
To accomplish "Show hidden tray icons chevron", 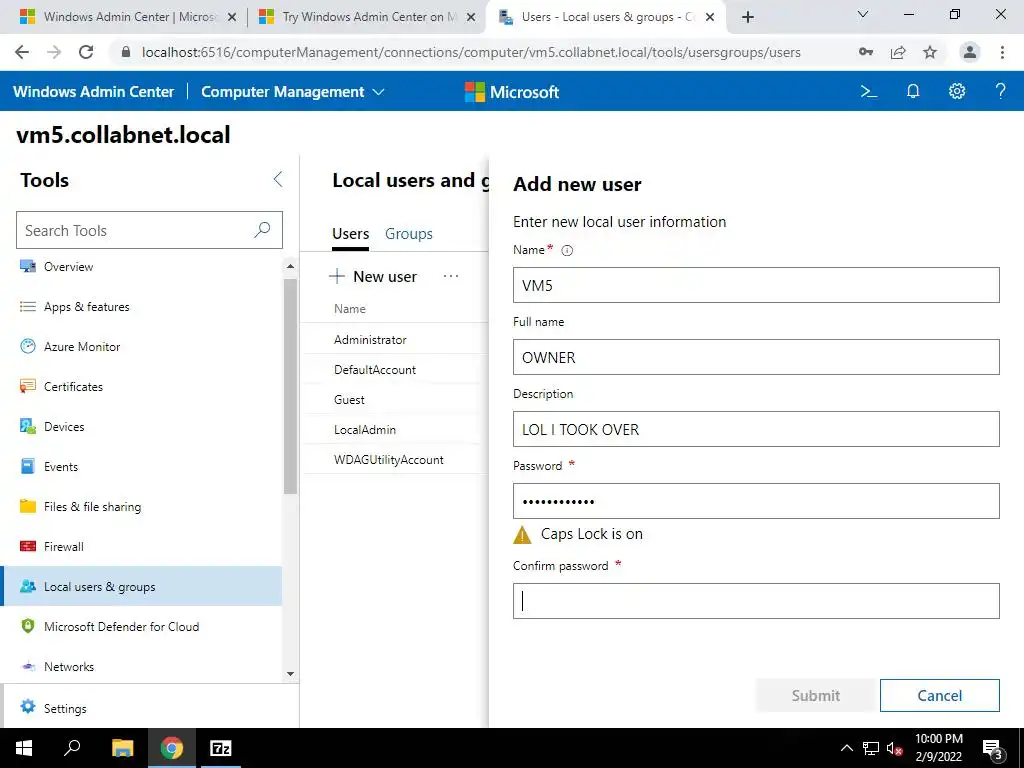I will [x=846, y=748].
